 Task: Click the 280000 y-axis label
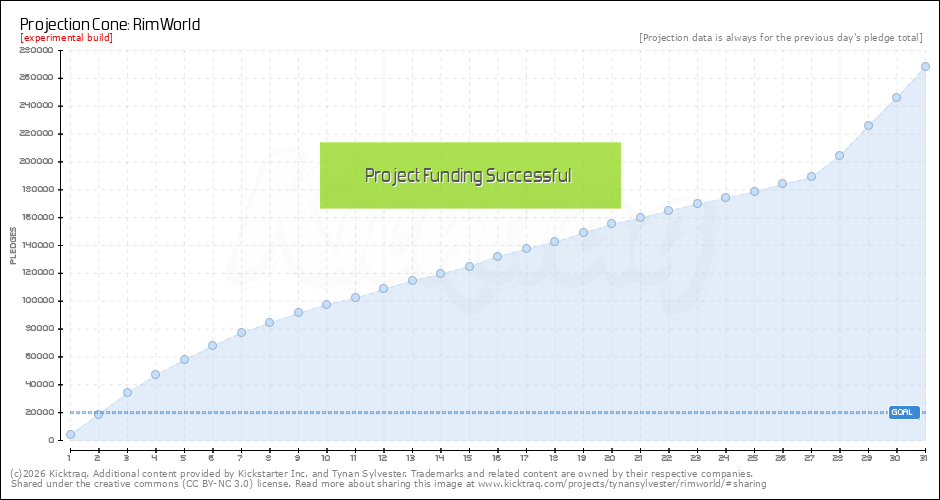point(36,50)
